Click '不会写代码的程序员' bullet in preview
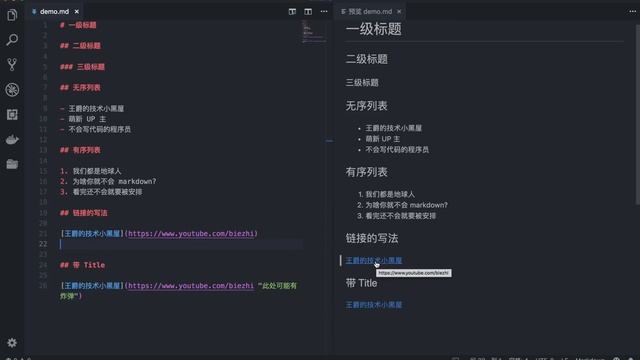The image size is (640, 360). coord(397,150)
